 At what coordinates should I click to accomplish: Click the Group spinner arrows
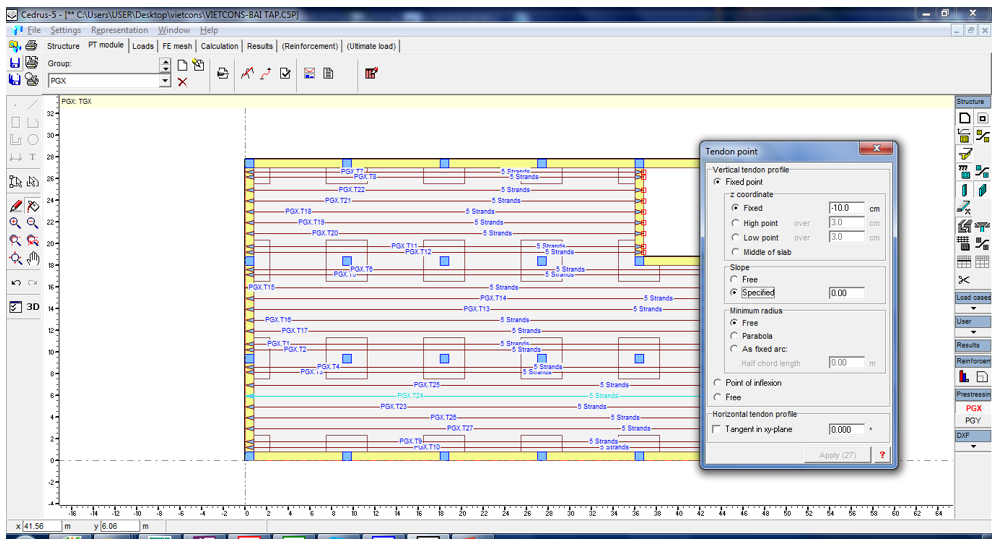(x=165, y=64)
